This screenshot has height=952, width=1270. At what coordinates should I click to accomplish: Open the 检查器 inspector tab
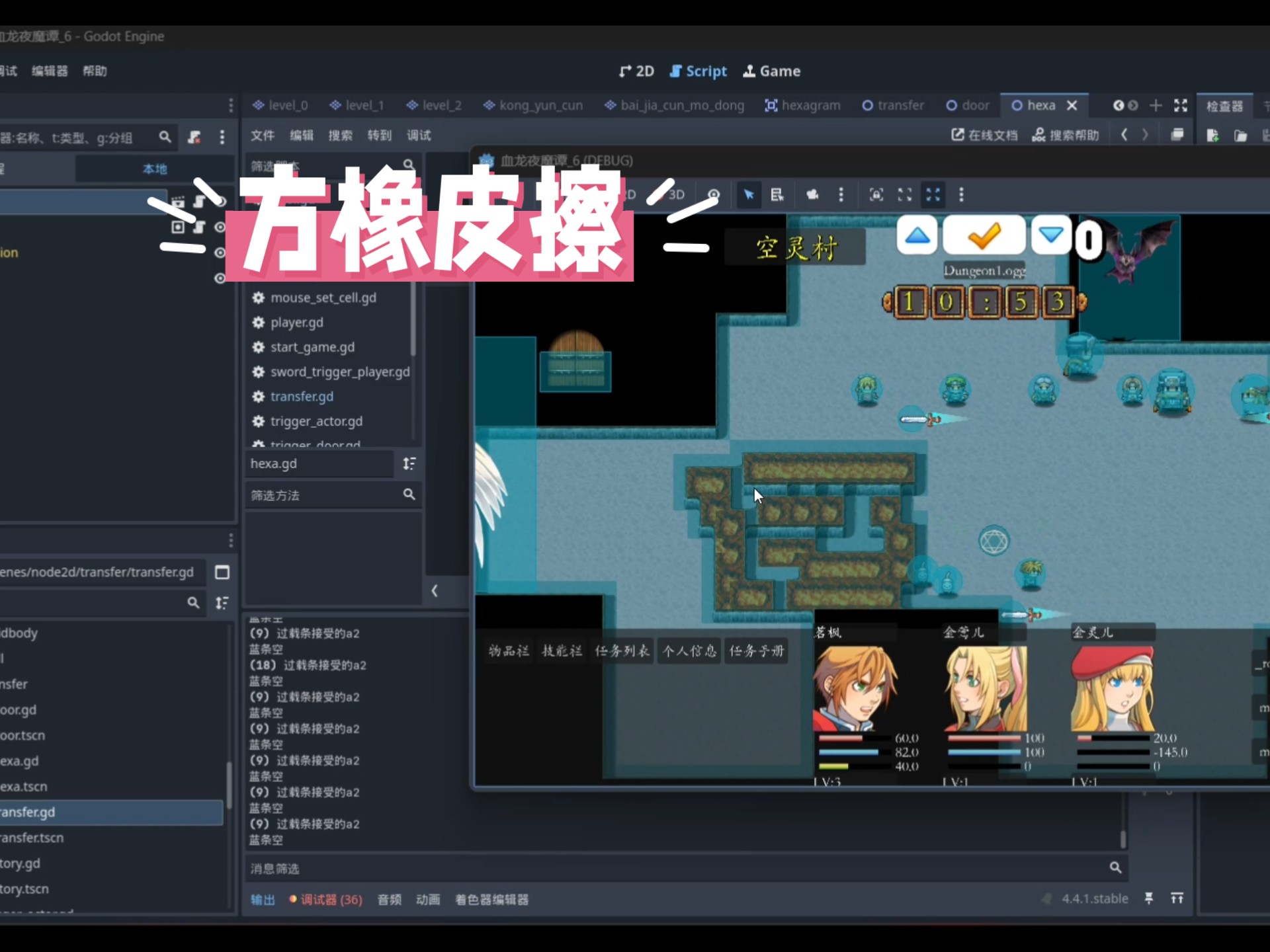[x=1224, y=106]
